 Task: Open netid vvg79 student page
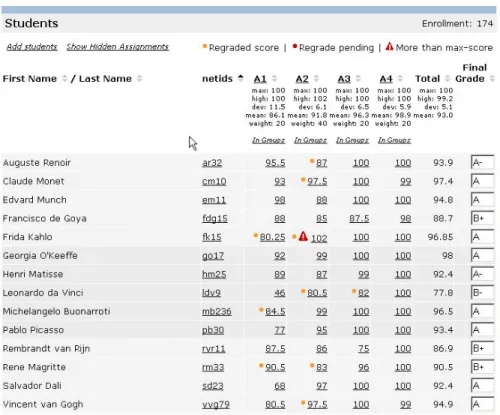[216, 405]
